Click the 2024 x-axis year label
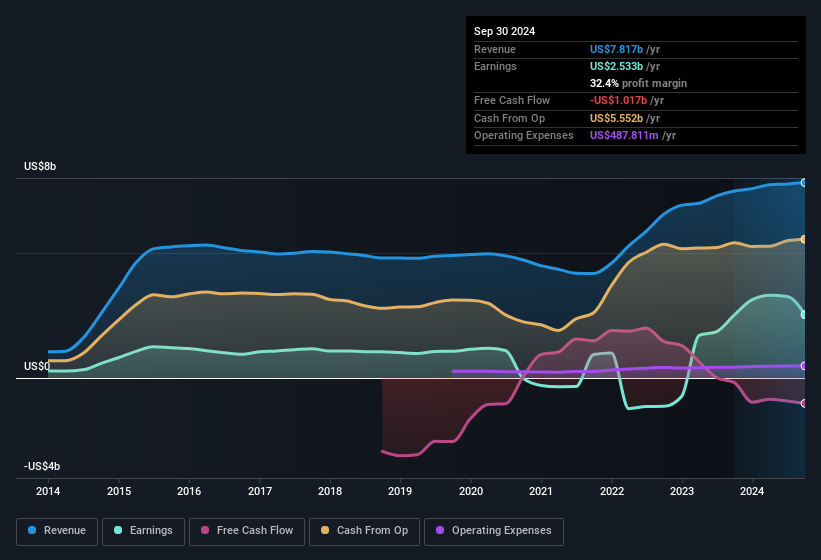The height and width of the screenshot is (560, 821). click(x=752, y=491)
